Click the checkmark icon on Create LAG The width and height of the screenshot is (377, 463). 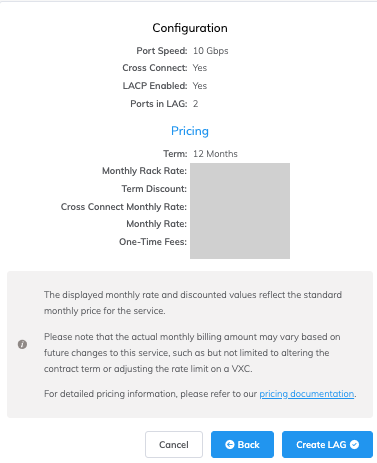tap(355, 444)
